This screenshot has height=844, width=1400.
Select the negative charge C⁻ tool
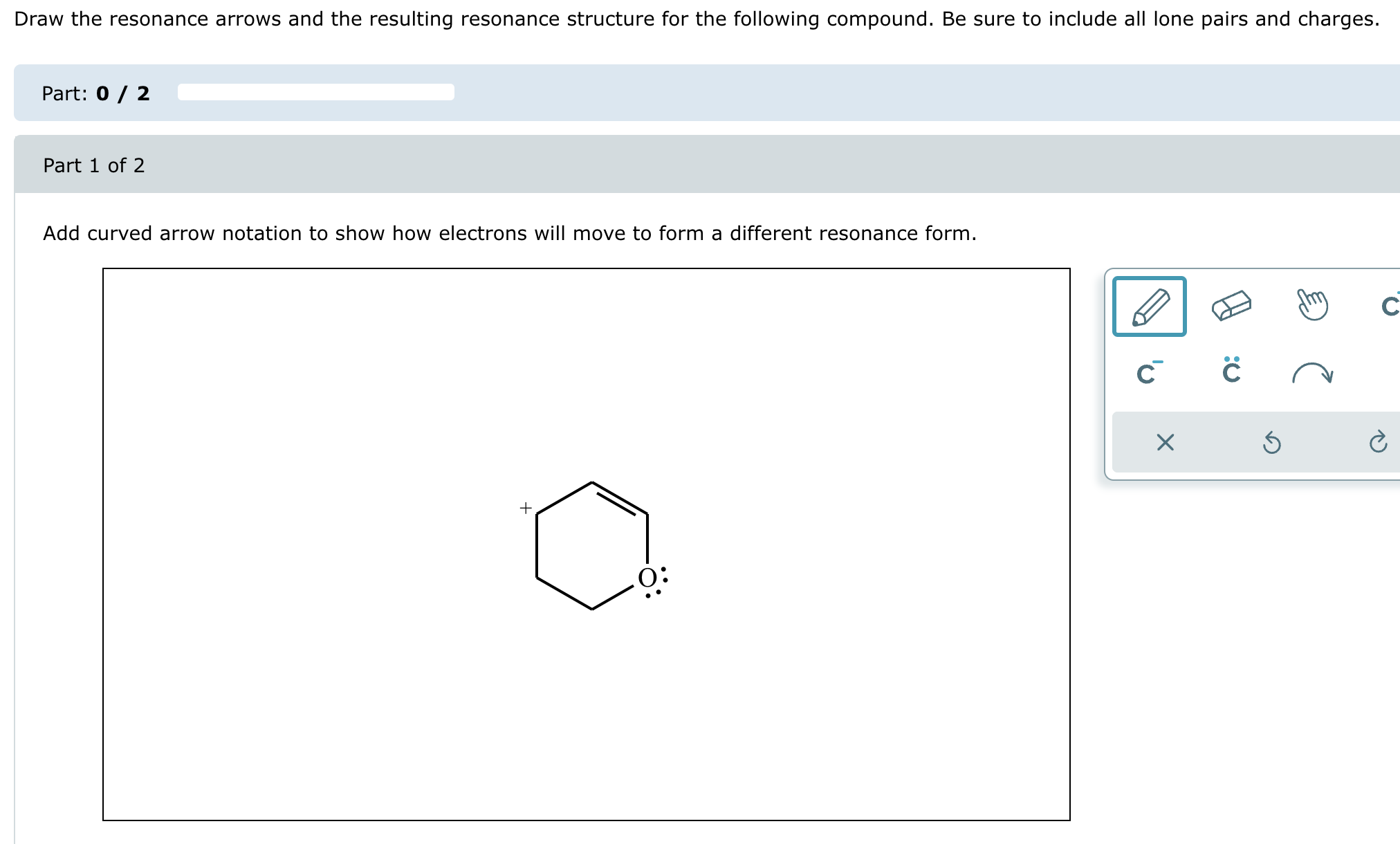[x=1146, y=374]
